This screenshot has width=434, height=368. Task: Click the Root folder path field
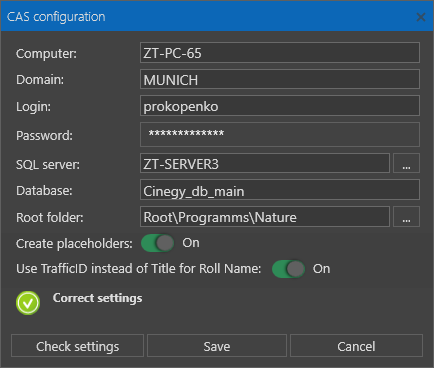265,217
